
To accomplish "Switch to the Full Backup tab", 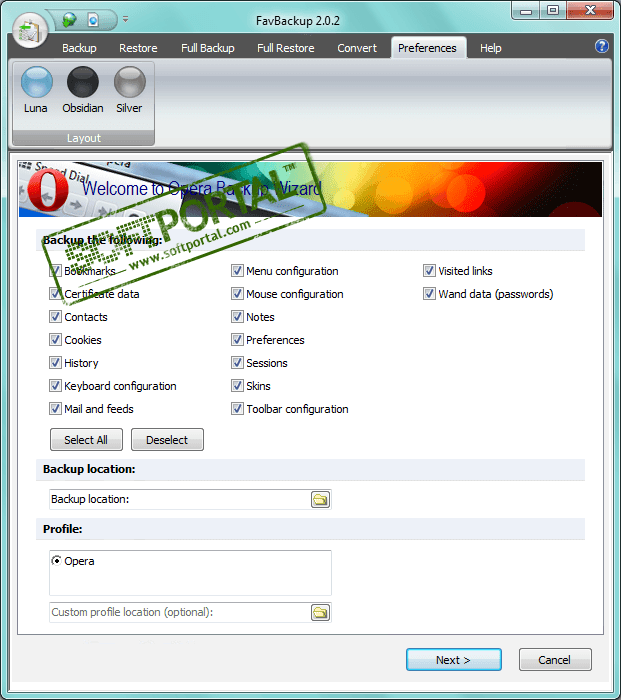I will 208,48.
